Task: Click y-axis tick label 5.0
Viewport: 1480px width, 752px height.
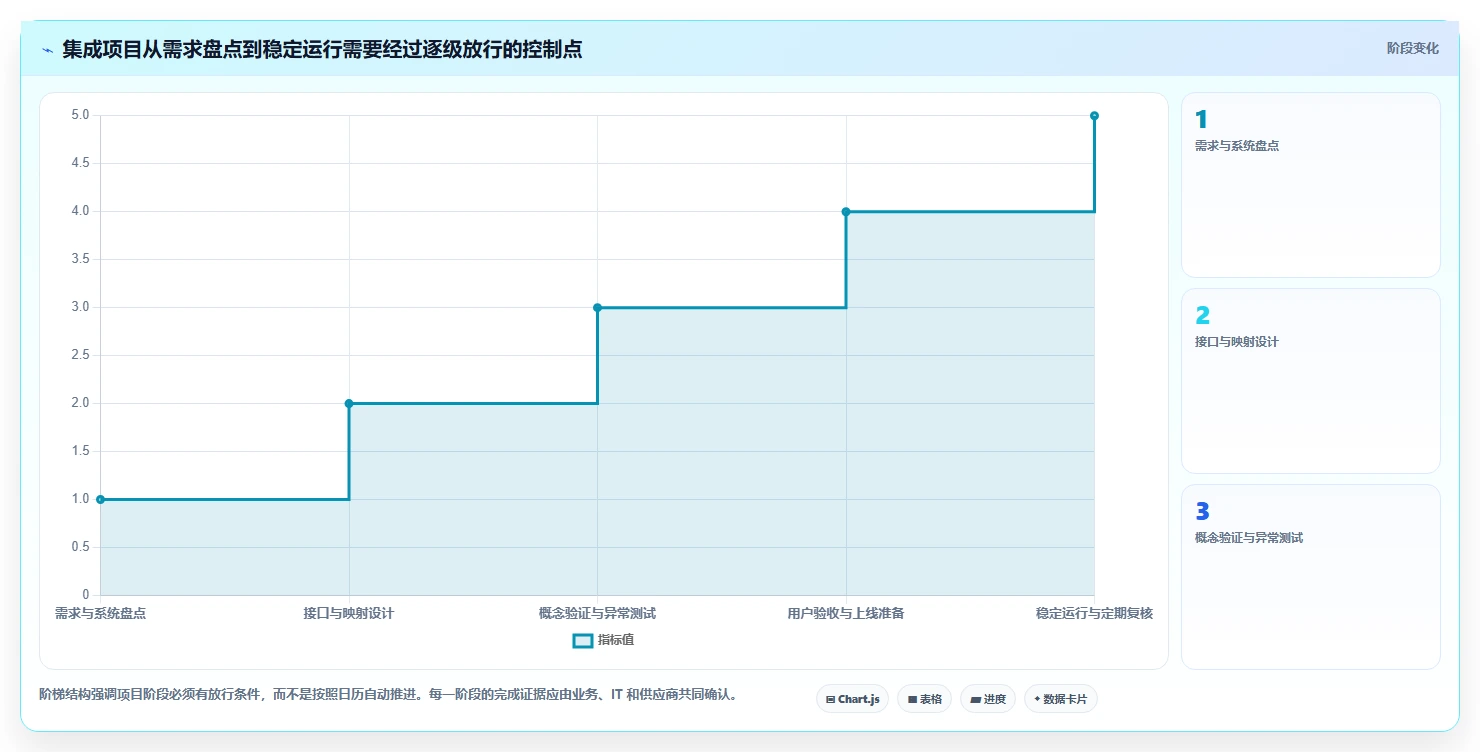Action: (80, 115)
